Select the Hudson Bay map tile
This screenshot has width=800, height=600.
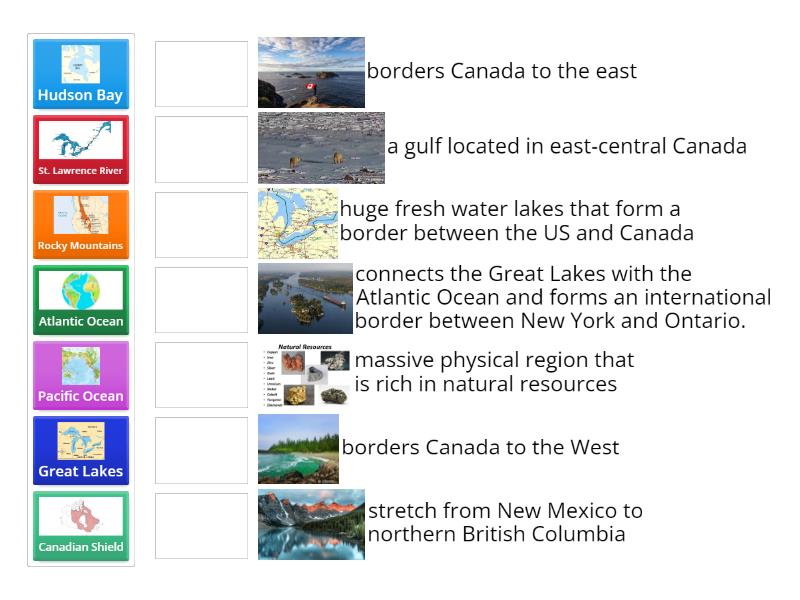pos(81,72)
